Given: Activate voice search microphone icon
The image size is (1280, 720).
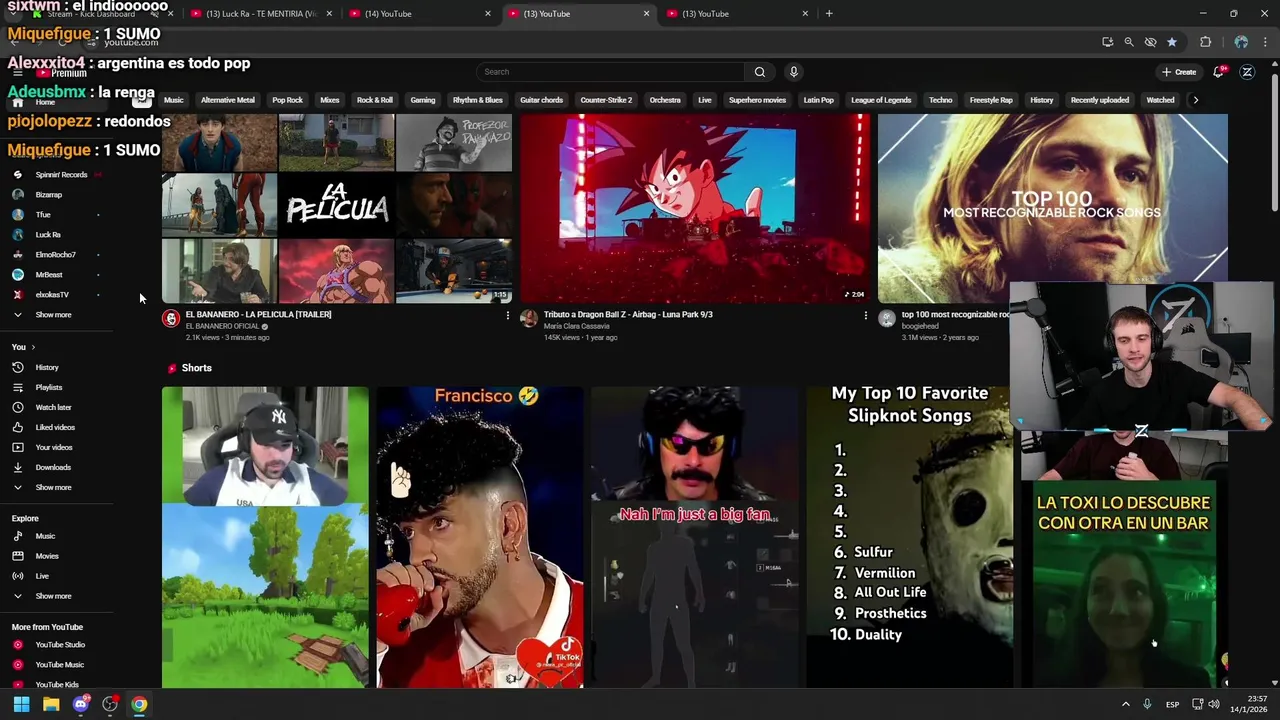Looking at the screenshot, I should [794, 72].
